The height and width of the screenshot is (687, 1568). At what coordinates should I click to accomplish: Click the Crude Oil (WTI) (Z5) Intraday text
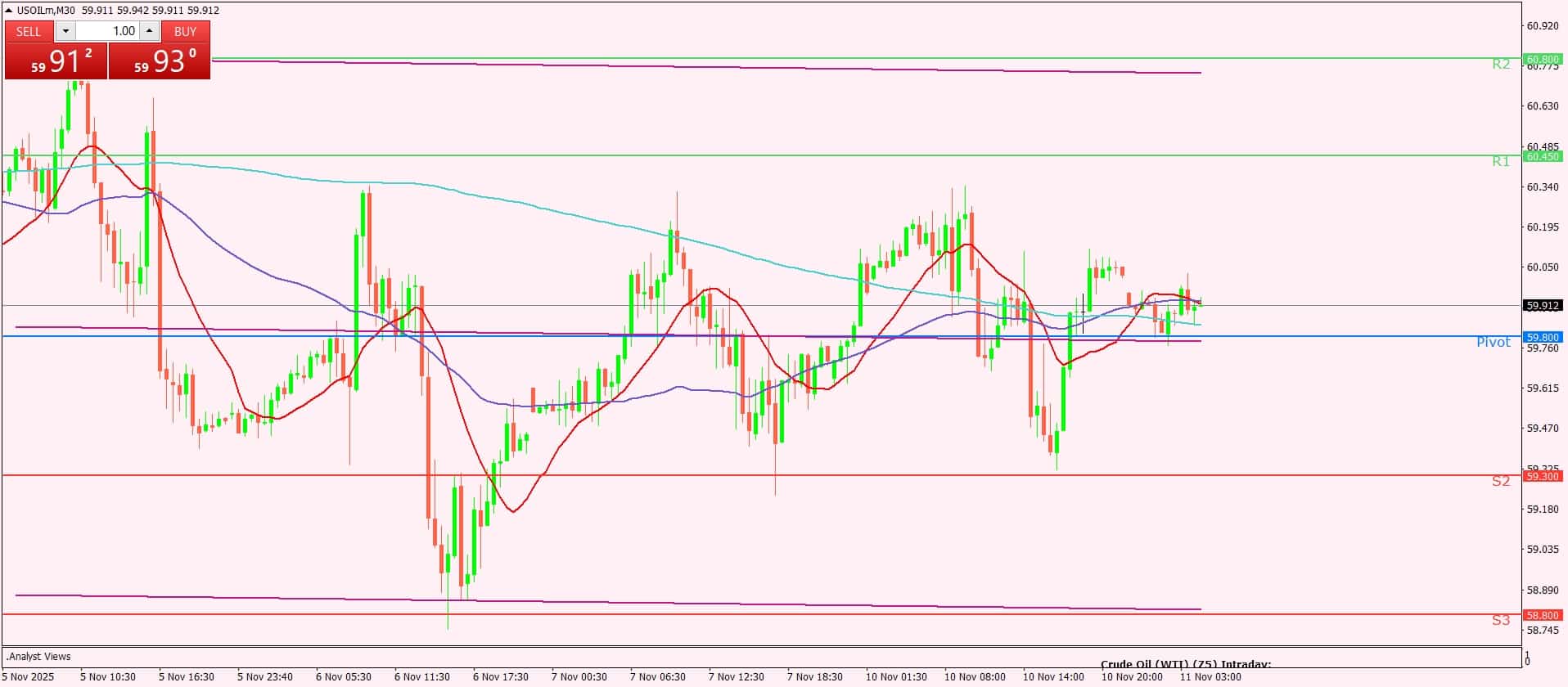[x=1186, y=664]
